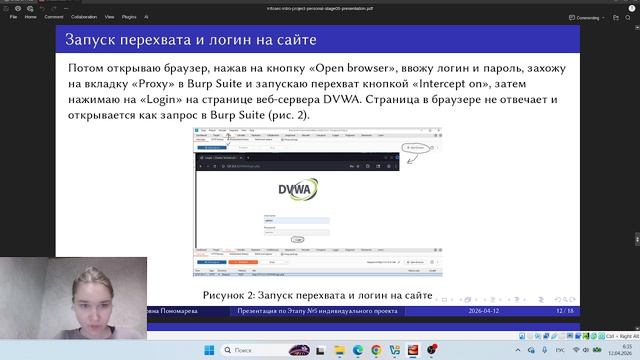Viewport: 640px width, 360px height.
Task: Click the embedded Burp Suite screenshot figure
Action: click(x=318, y=202)
